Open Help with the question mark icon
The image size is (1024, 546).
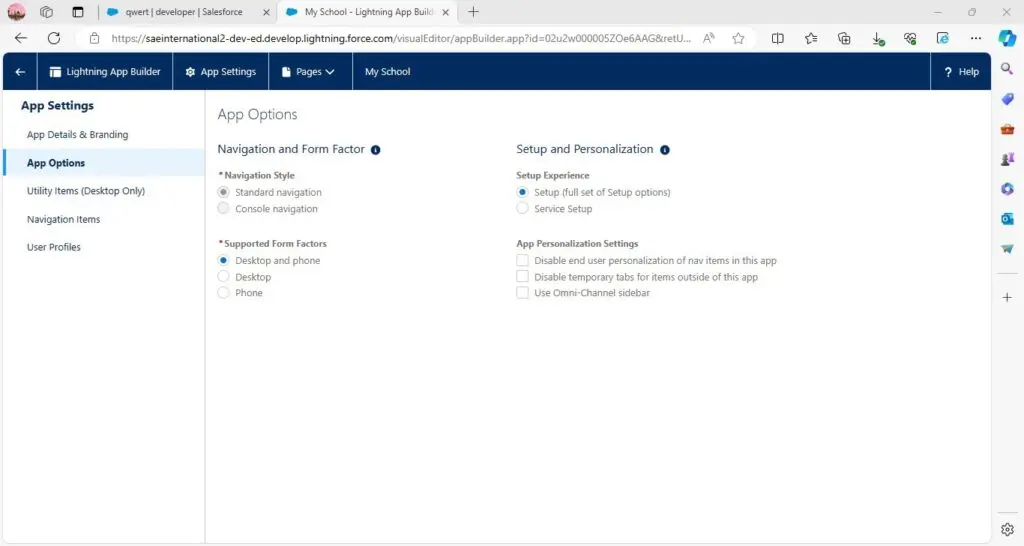click(x=961, y=72)
